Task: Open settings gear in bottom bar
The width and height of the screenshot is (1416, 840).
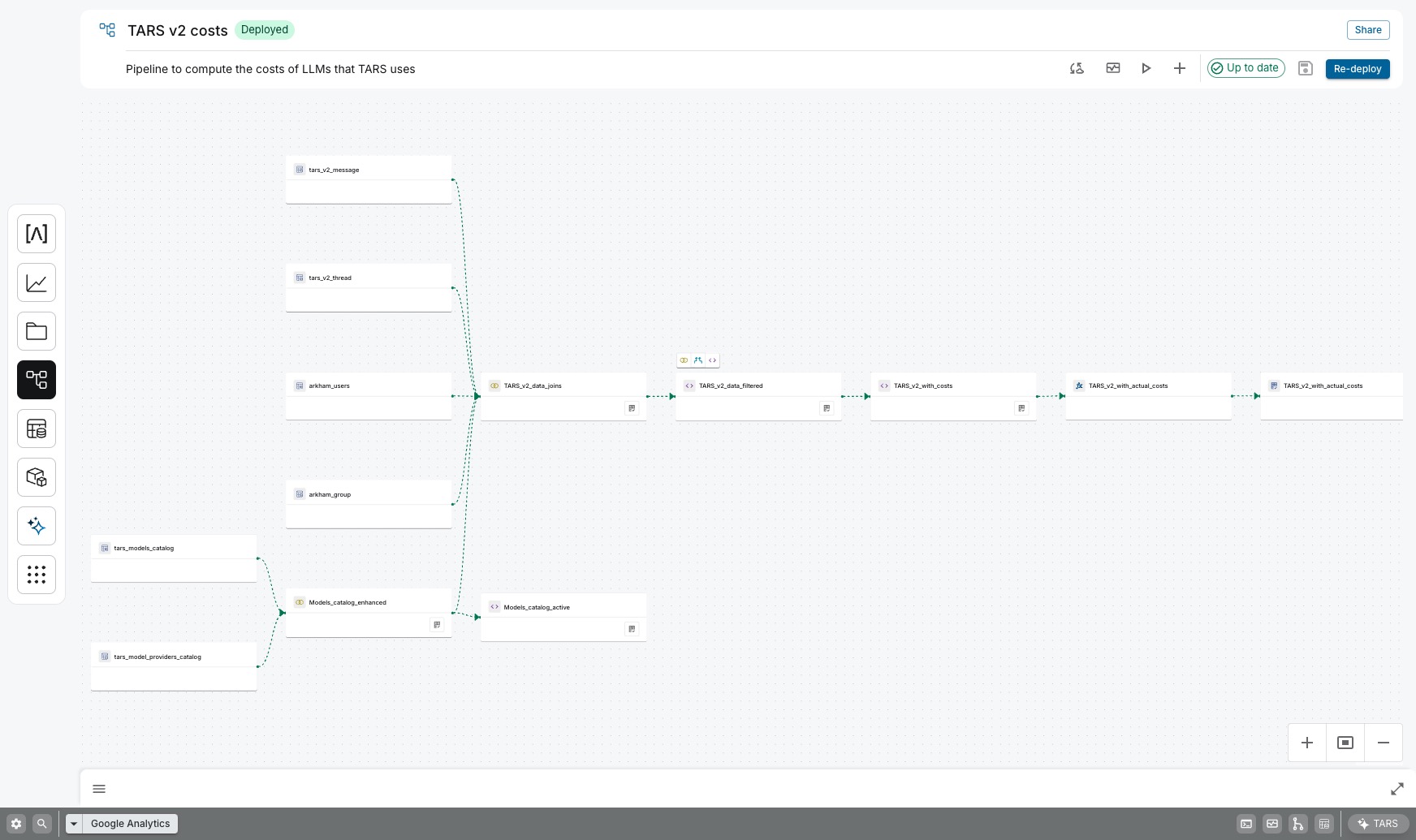Action: (16, 823)
